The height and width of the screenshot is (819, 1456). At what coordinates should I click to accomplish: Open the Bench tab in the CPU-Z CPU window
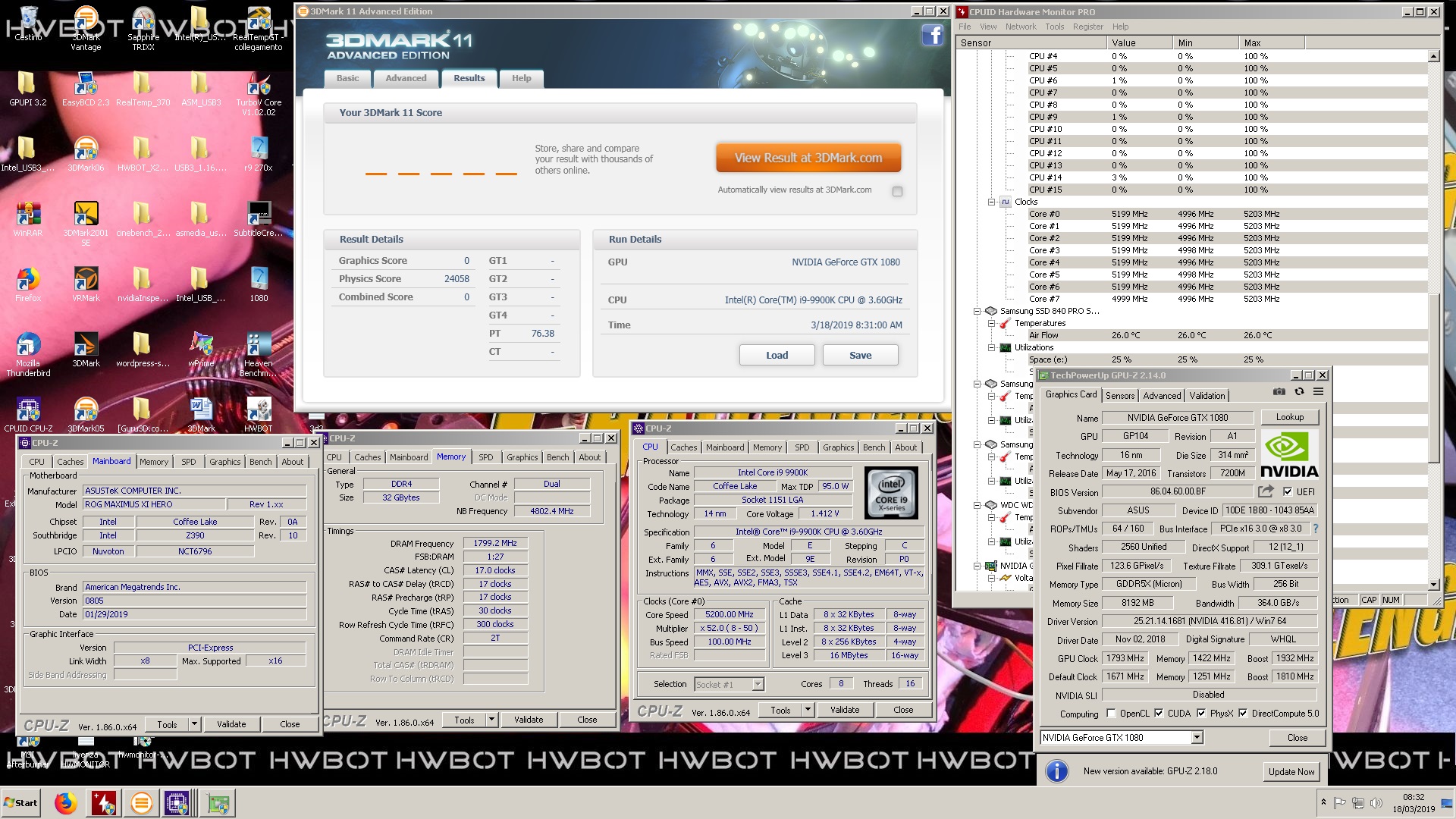click(x=874, y=447)
